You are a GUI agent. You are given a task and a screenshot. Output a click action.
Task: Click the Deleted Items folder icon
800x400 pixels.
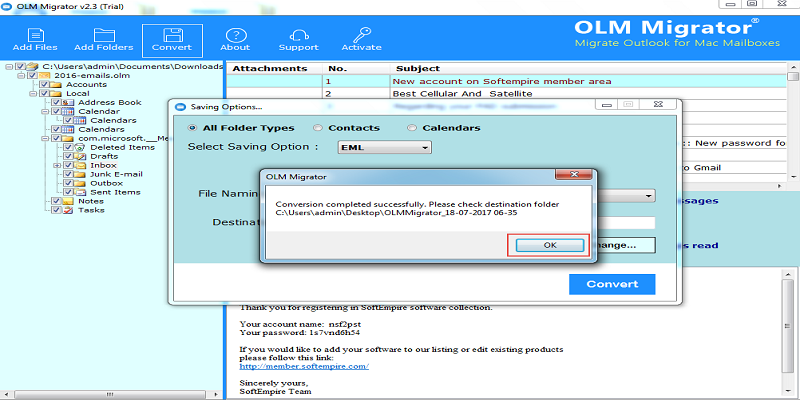coord(79,147)
